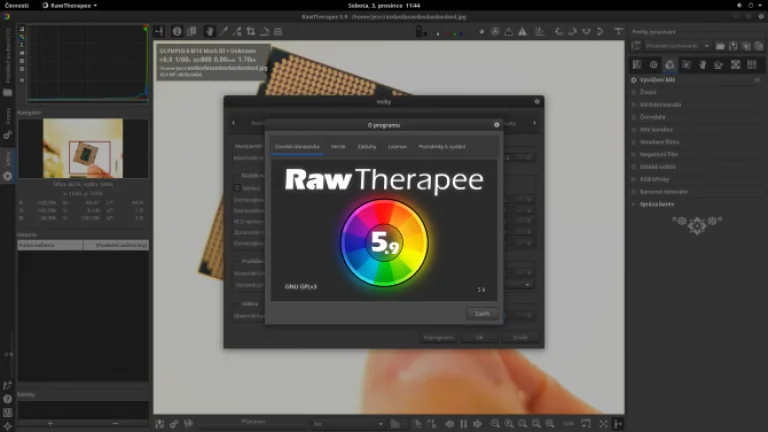Copy processing profile to clipboard icon
Viewport: 768px width, 432px height.
click(746, 46)
